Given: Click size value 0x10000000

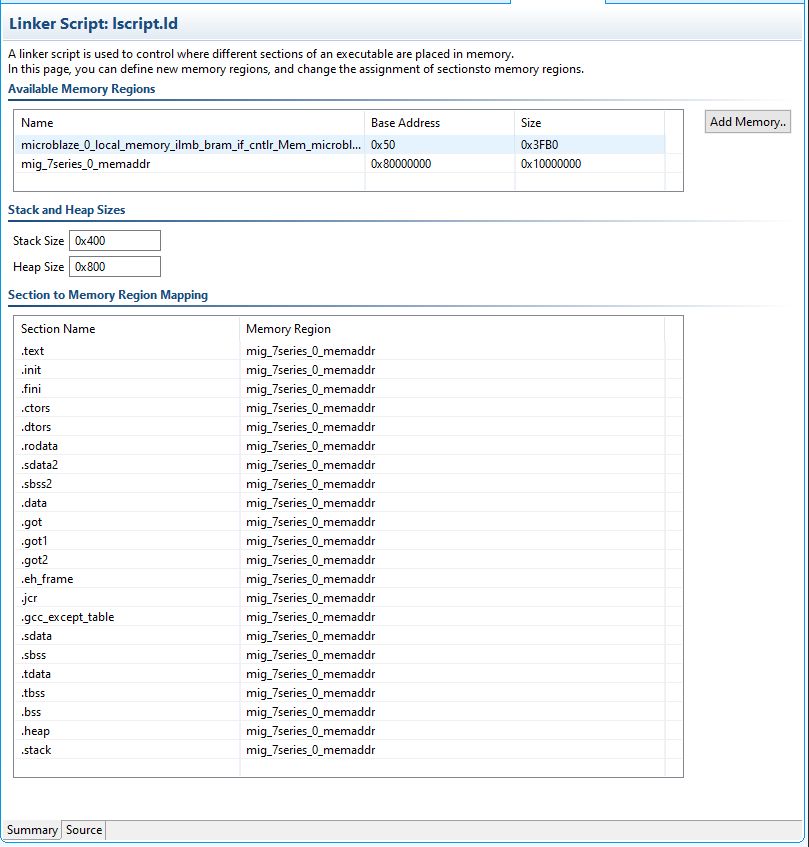Looking at the screenshot, I should point(551,164).
